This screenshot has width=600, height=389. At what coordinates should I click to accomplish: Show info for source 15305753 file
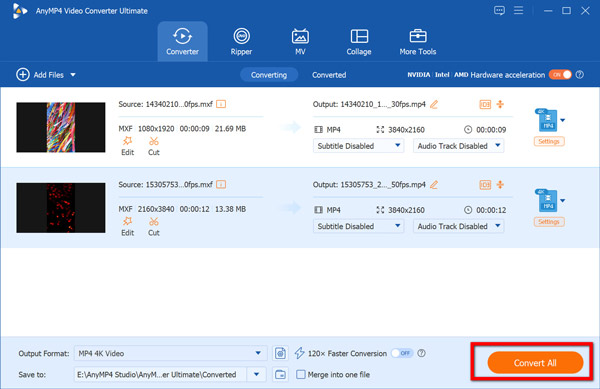coord(221,184)
